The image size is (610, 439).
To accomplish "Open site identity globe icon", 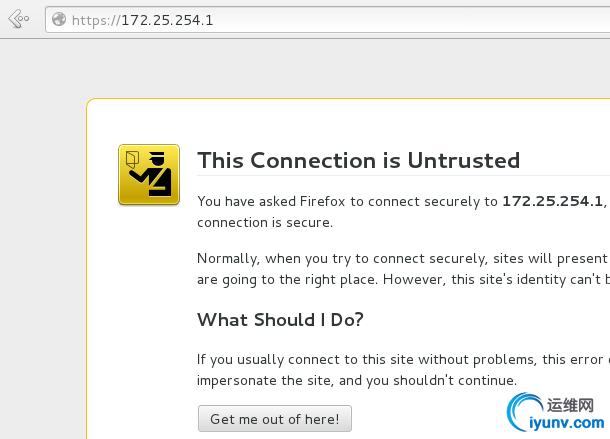I will pos(59,19).
